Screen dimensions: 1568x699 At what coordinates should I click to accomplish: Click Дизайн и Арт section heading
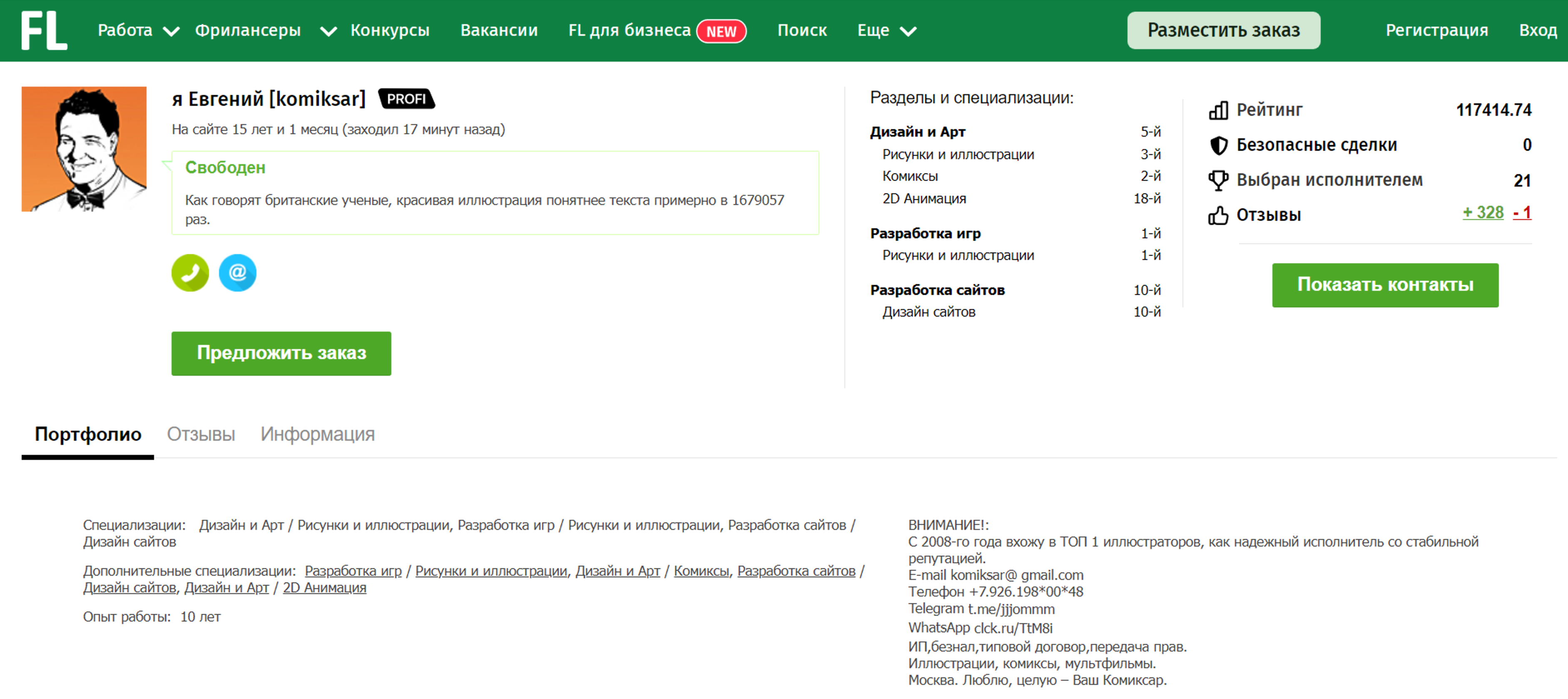(917, 132)
